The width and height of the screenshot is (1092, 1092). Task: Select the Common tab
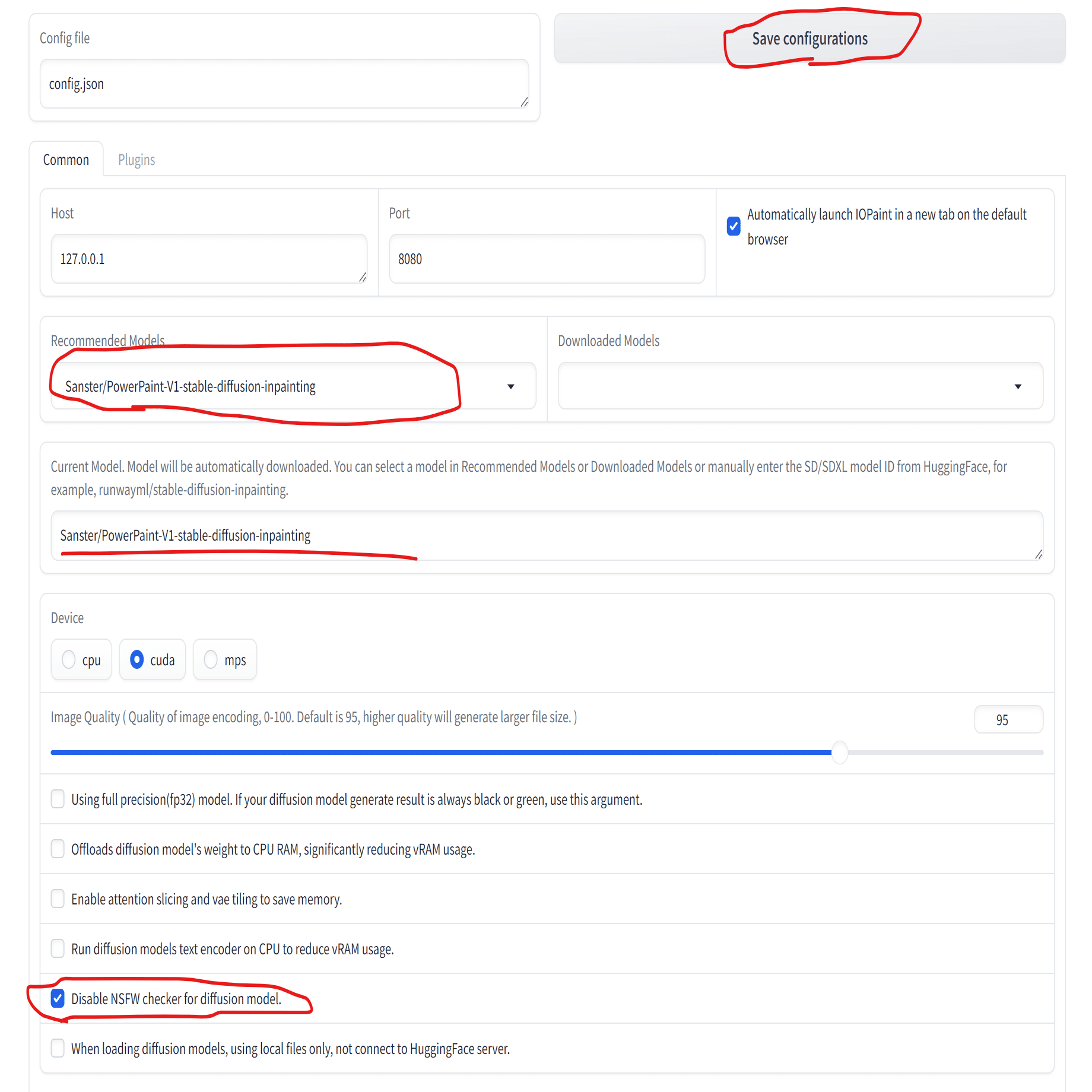click(x=66, y=160)
